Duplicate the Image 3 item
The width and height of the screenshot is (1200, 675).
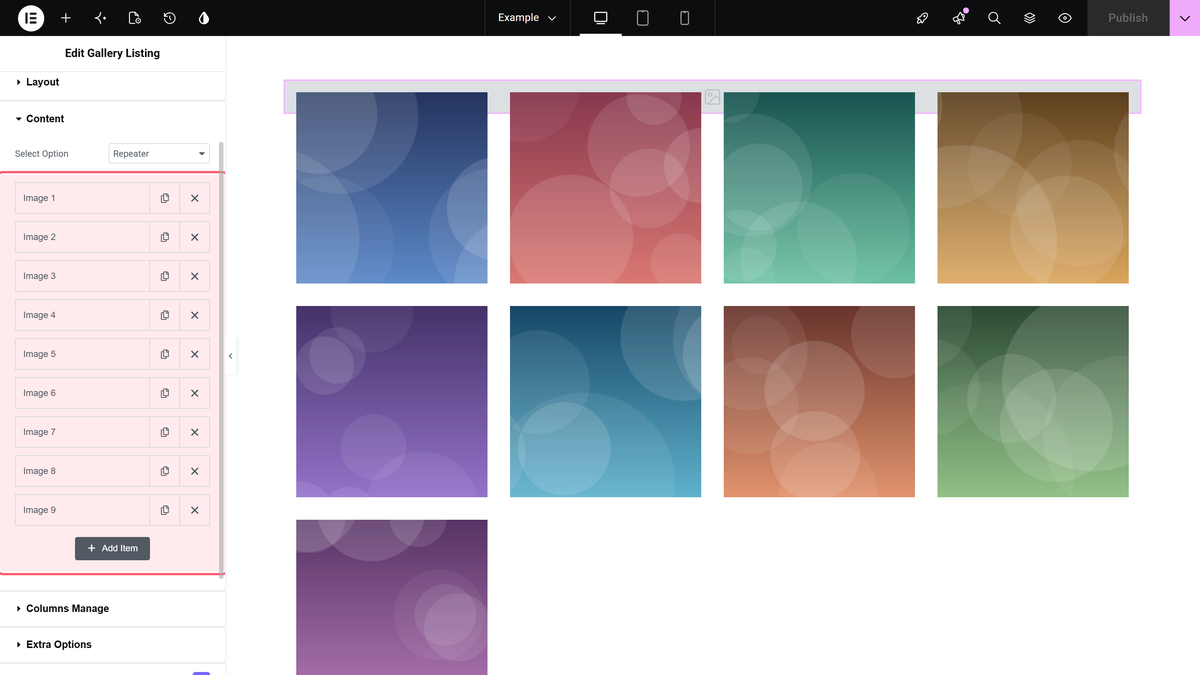(x=165, y=276)
